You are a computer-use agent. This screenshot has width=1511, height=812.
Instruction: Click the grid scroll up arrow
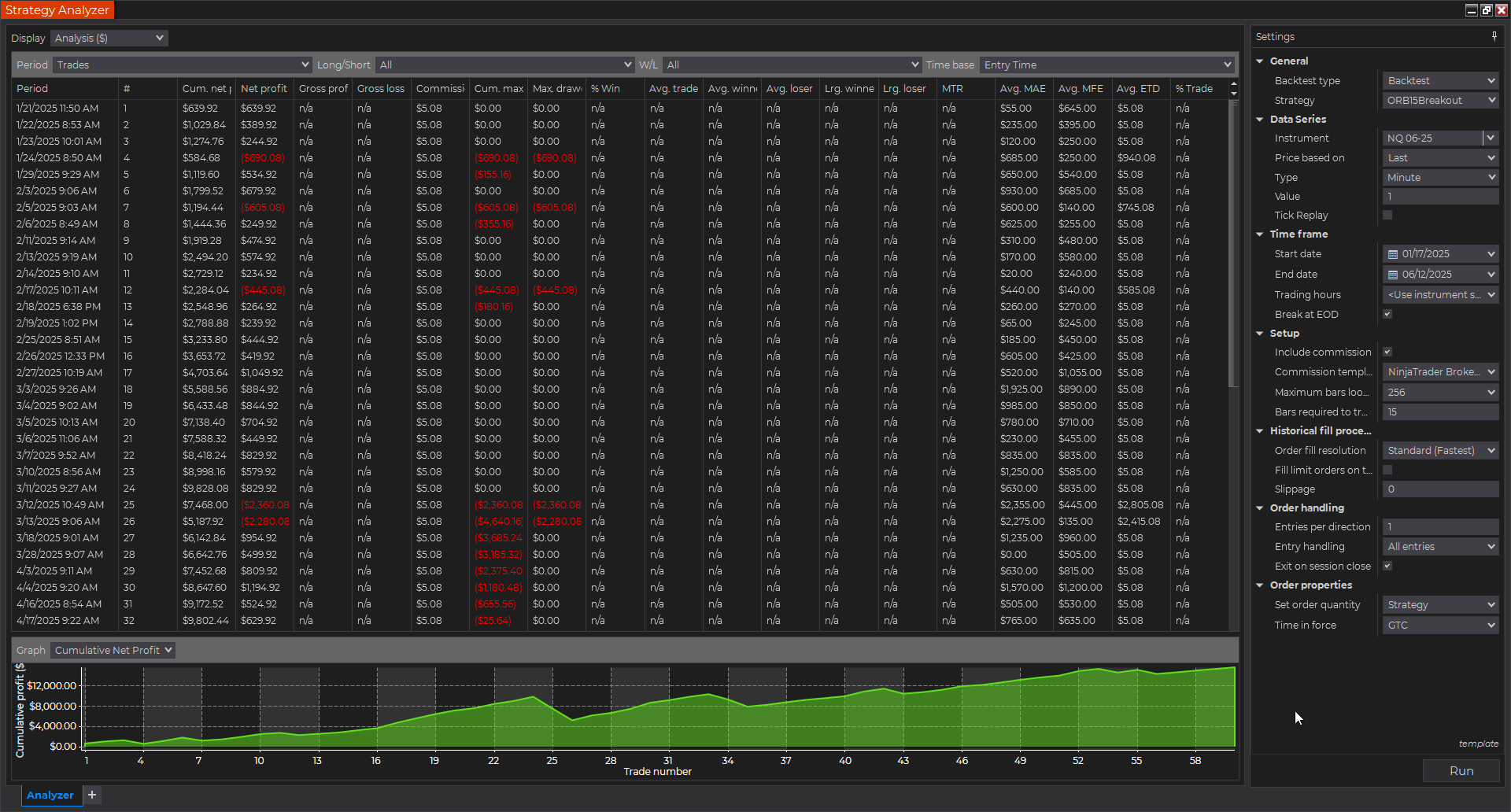pyautogui.click(x=1233, y=84)
